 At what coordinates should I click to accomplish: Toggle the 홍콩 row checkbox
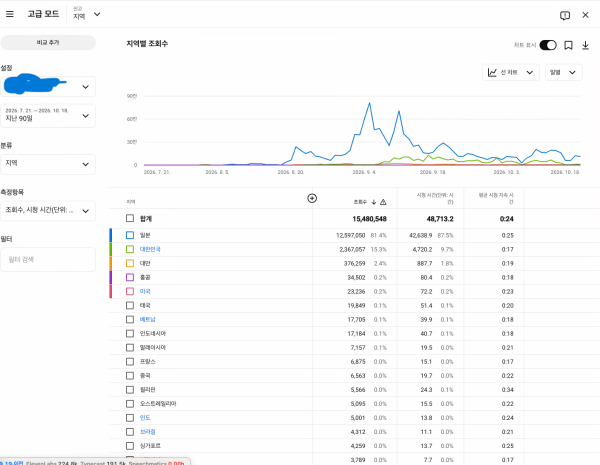[130, 277]
